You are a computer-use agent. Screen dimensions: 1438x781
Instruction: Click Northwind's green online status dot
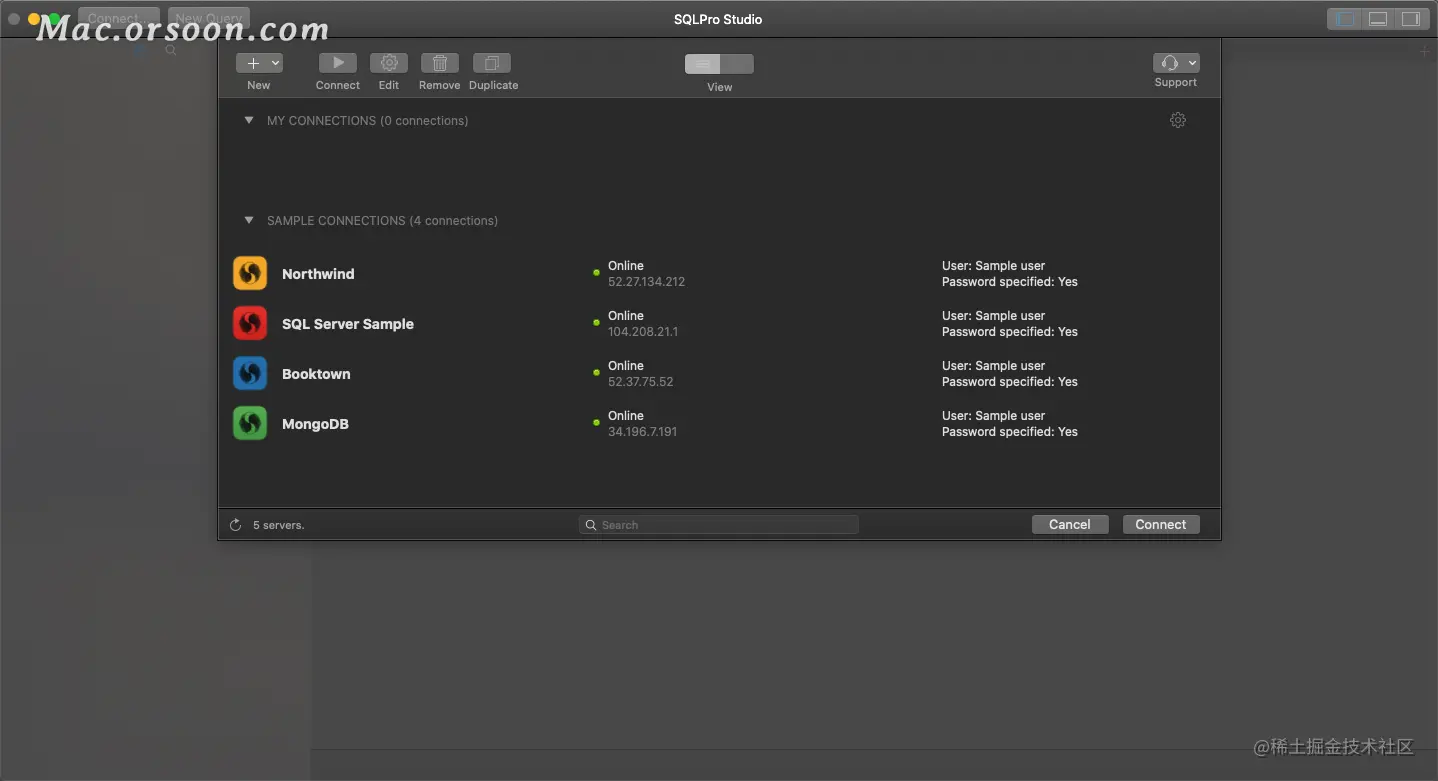[597, 272]
